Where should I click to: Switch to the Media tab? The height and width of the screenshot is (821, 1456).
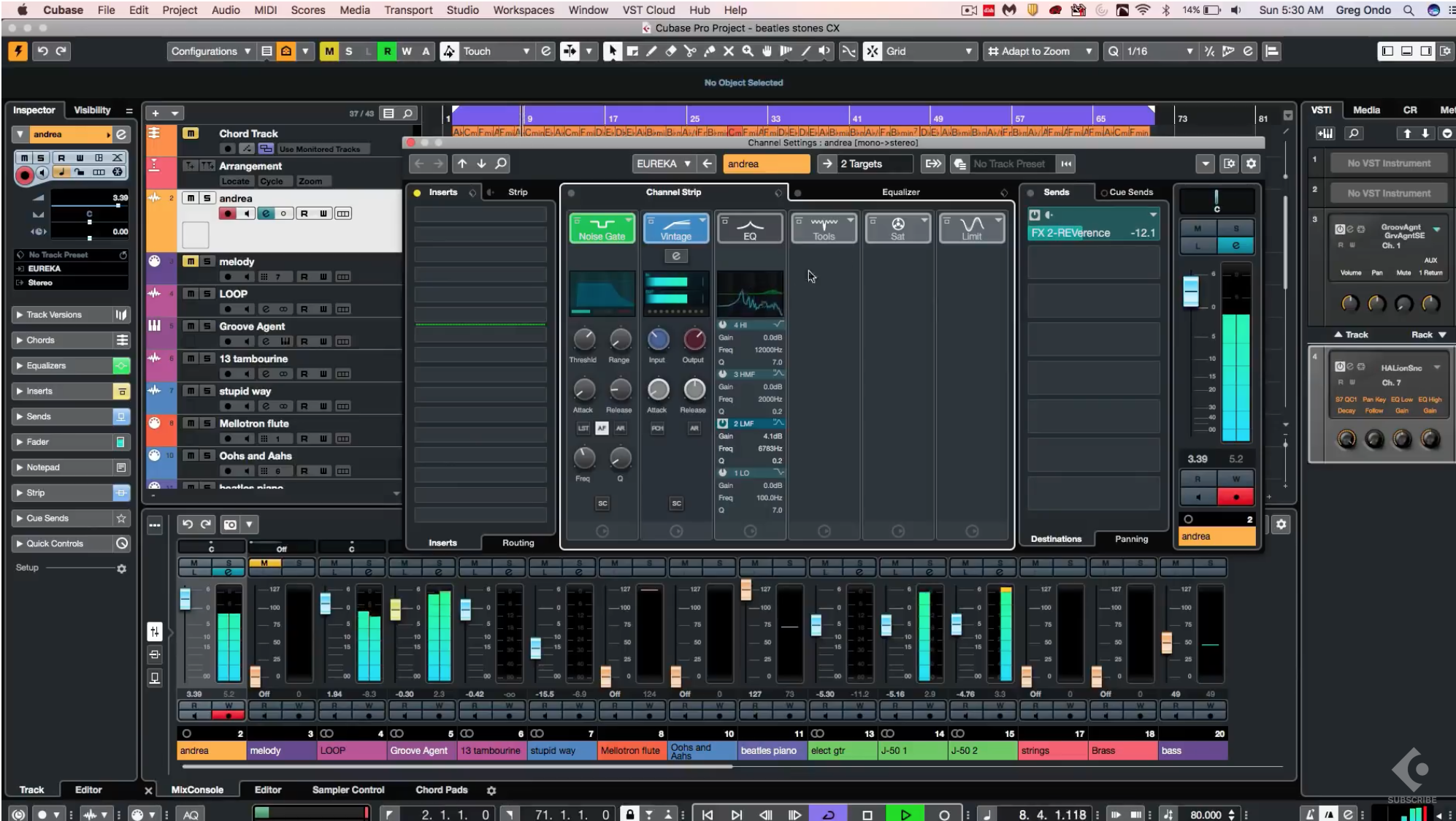1366,110
